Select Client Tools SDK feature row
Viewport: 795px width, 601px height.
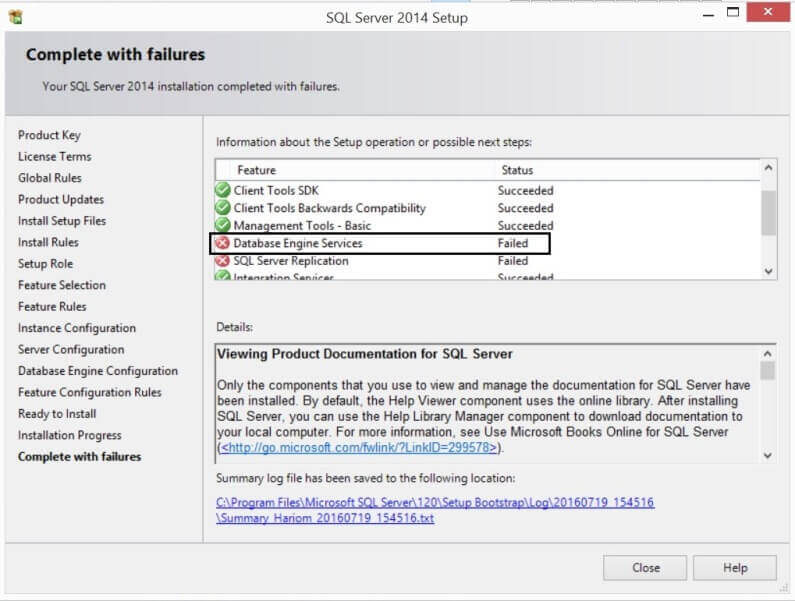[487, 190]
